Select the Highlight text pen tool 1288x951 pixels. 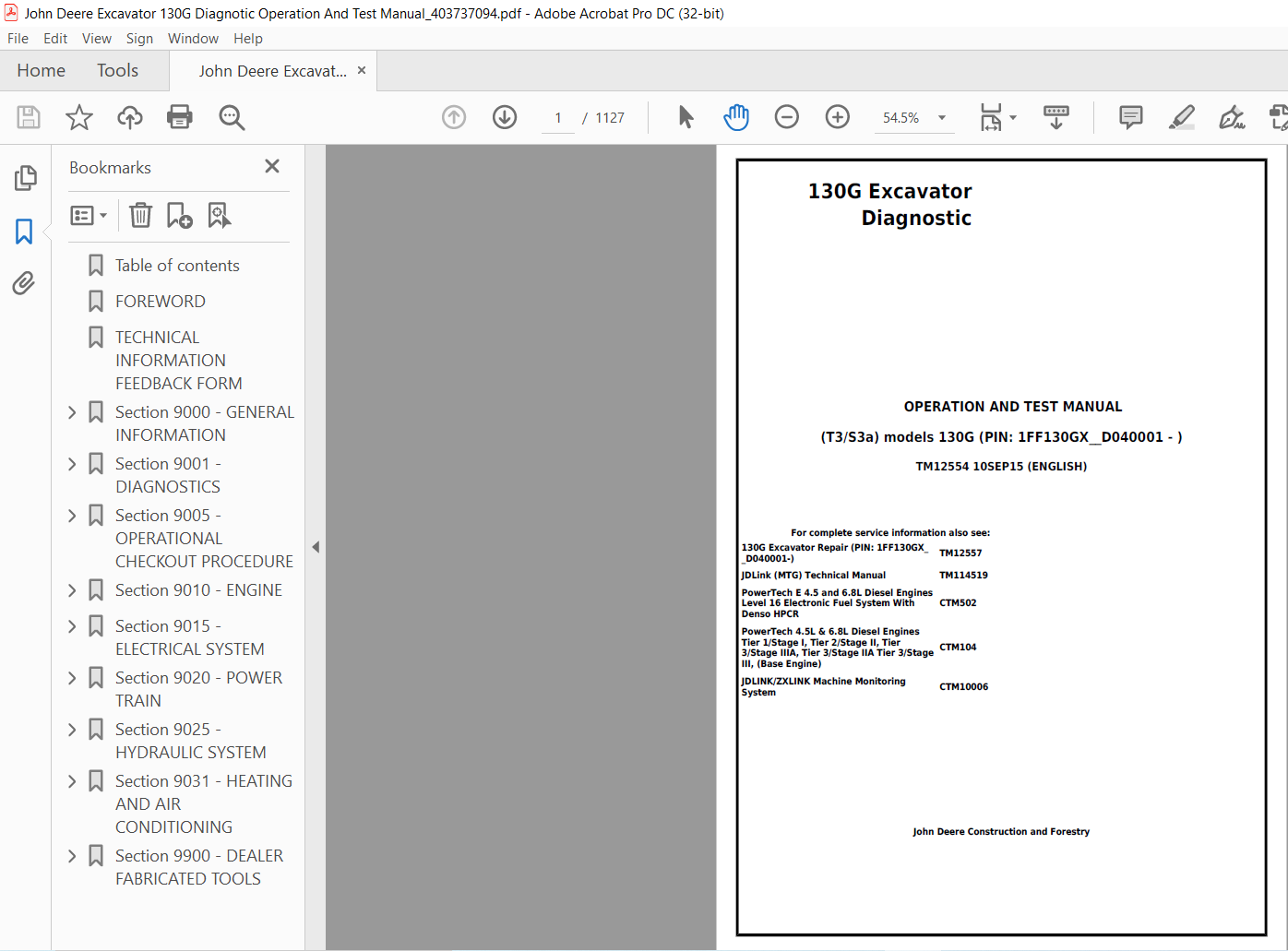point(1182,117)
